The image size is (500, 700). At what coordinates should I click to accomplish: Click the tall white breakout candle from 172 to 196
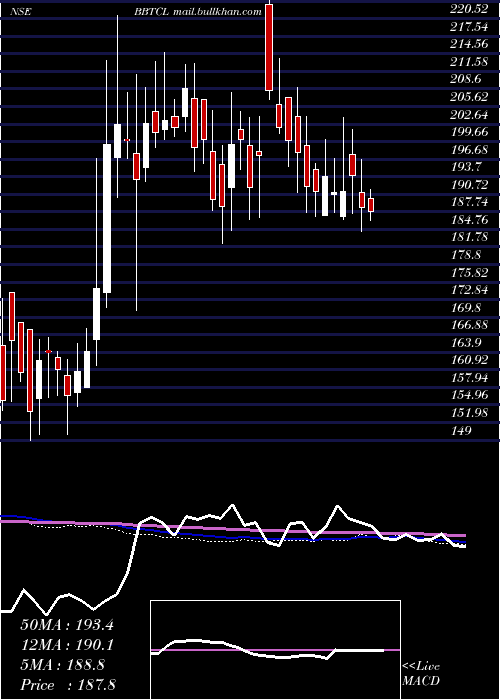pyautogui.click(x=107, y=218)
